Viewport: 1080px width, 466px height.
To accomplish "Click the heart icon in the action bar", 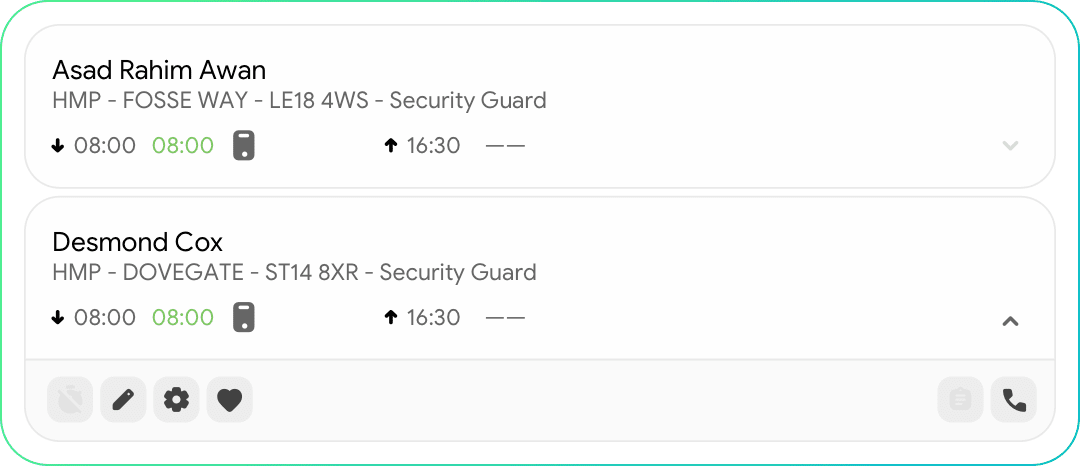I will tap(230, 401).
